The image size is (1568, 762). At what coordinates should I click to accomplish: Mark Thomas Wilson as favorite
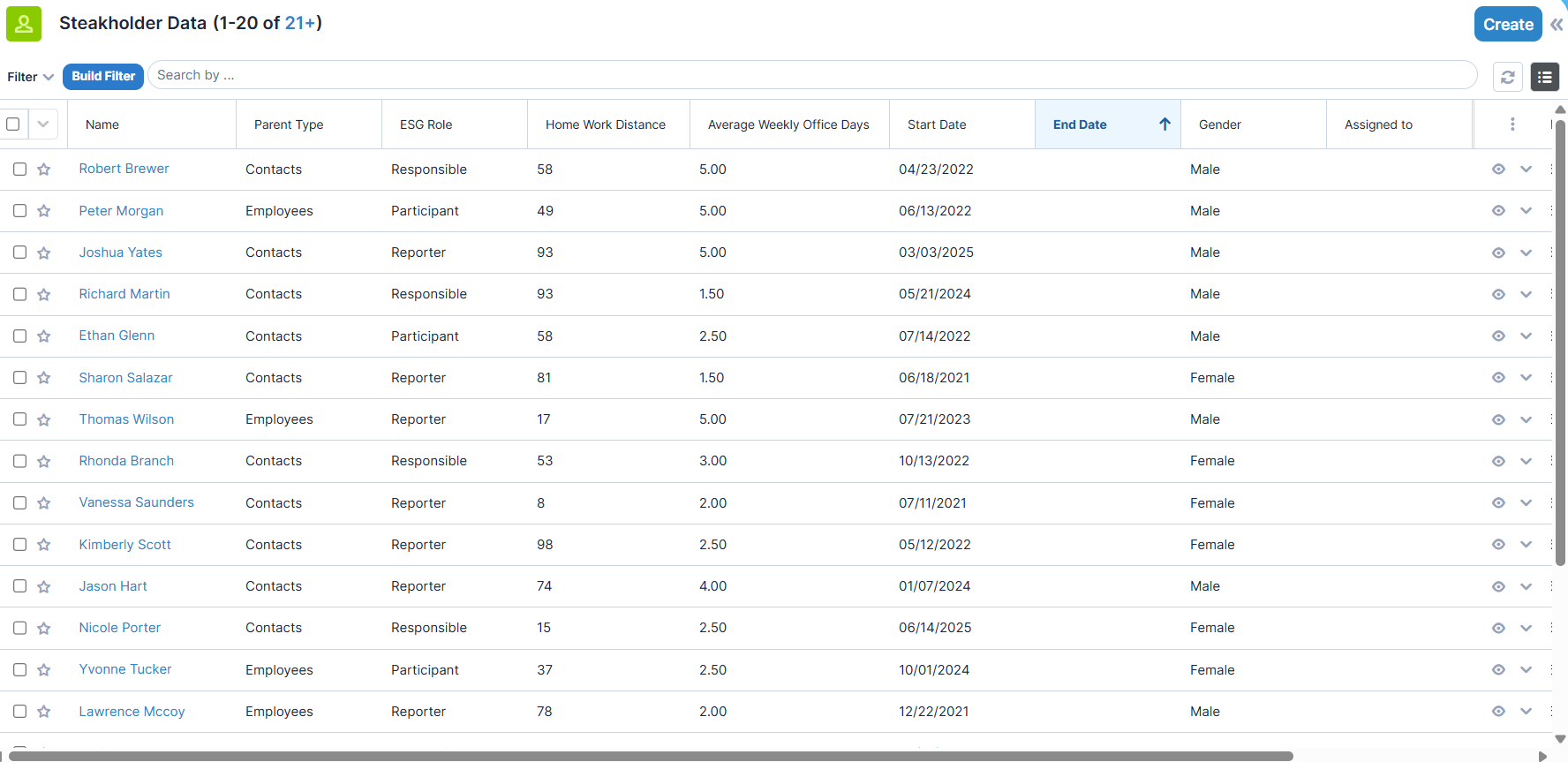point(44,419)
